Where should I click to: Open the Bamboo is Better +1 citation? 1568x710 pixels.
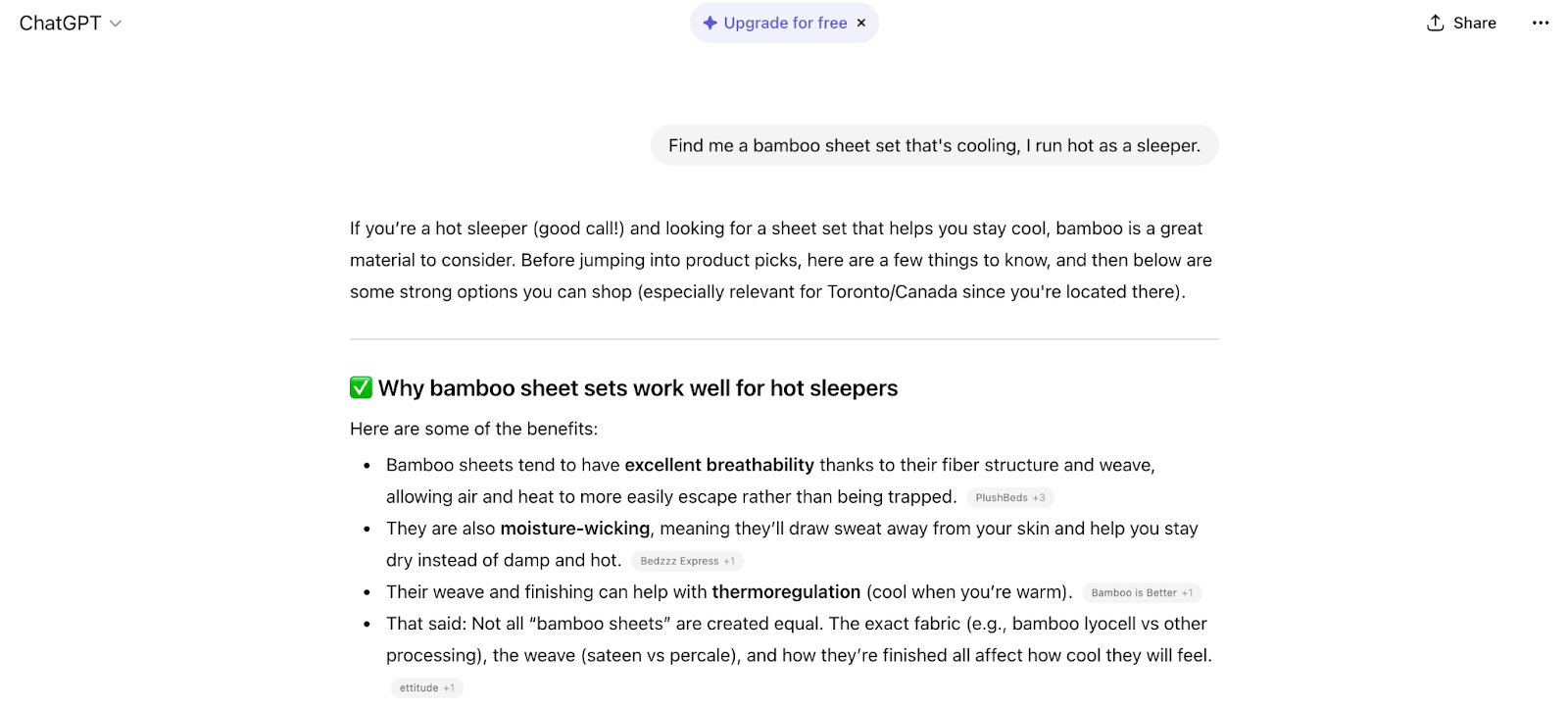[1142, 592]
